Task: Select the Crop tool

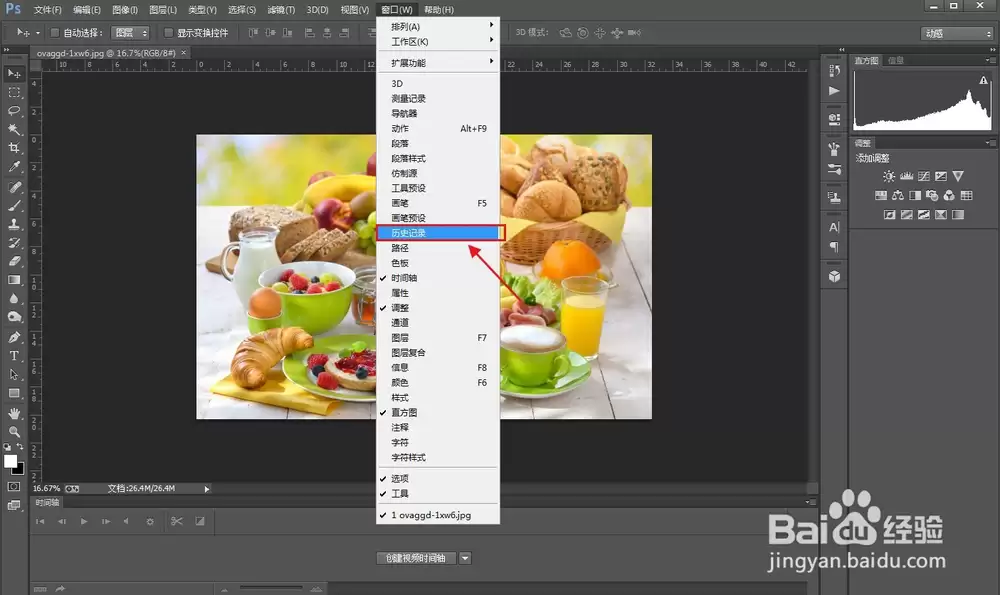Action: [14, 148]
